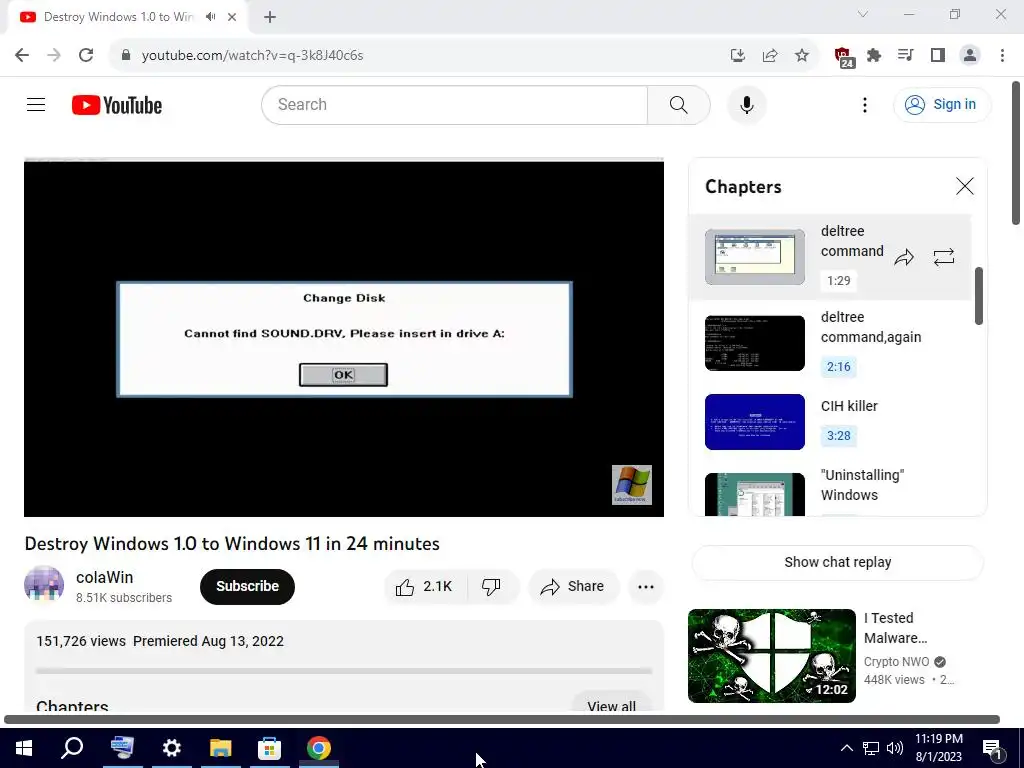Viewport: 1024px width, 768px height.
Task: Share this video
Action: click(573, 586)
